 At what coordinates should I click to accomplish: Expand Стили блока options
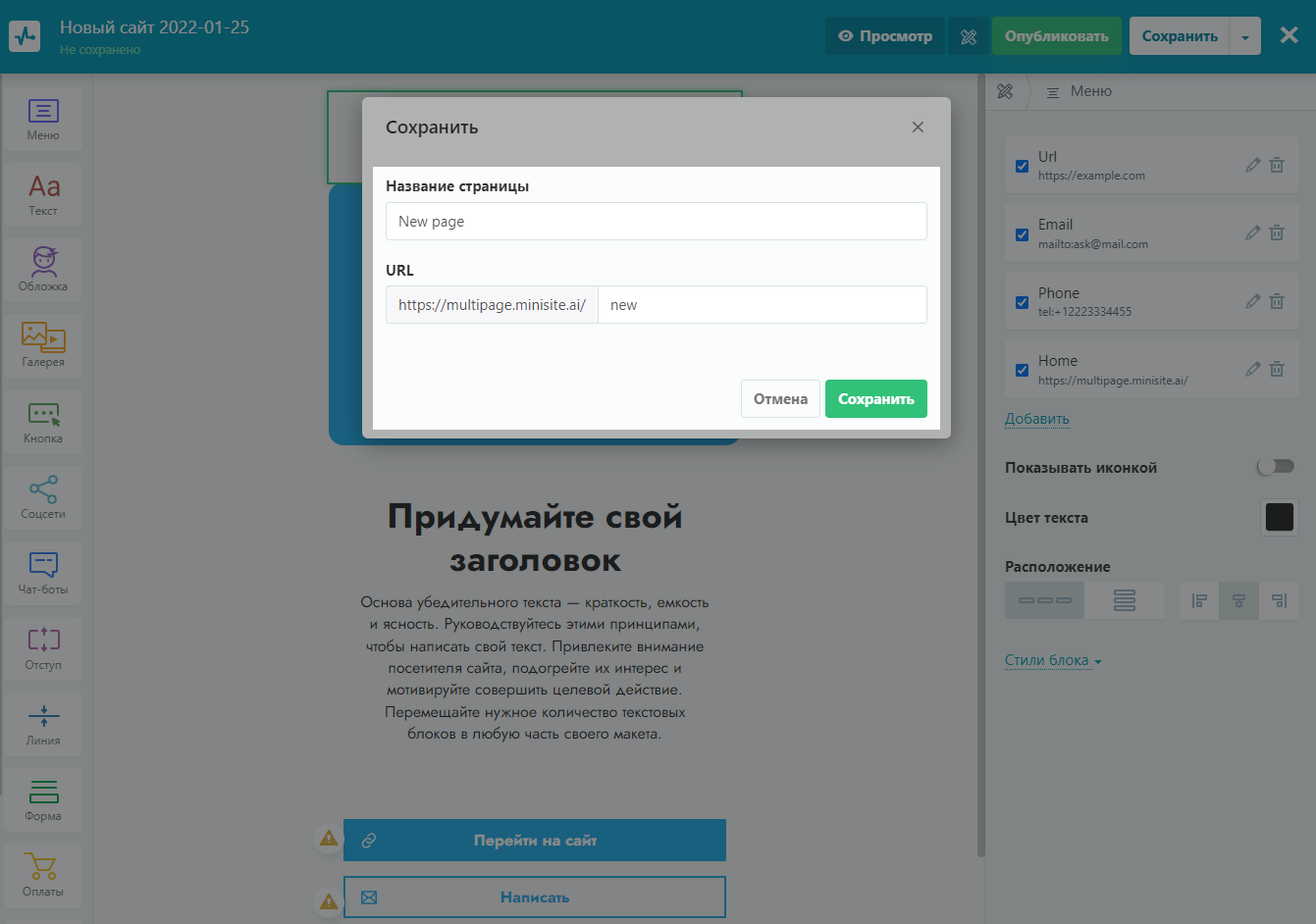pyautogui.click(x=1053, y=660)
